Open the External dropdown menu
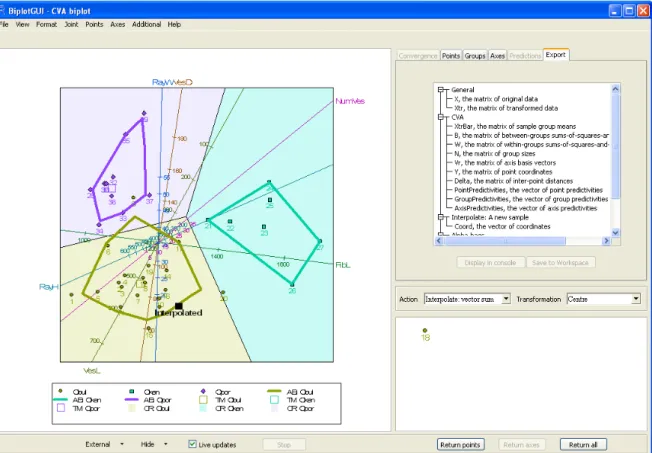The image size is (652, 453). [x=104, y=444]
